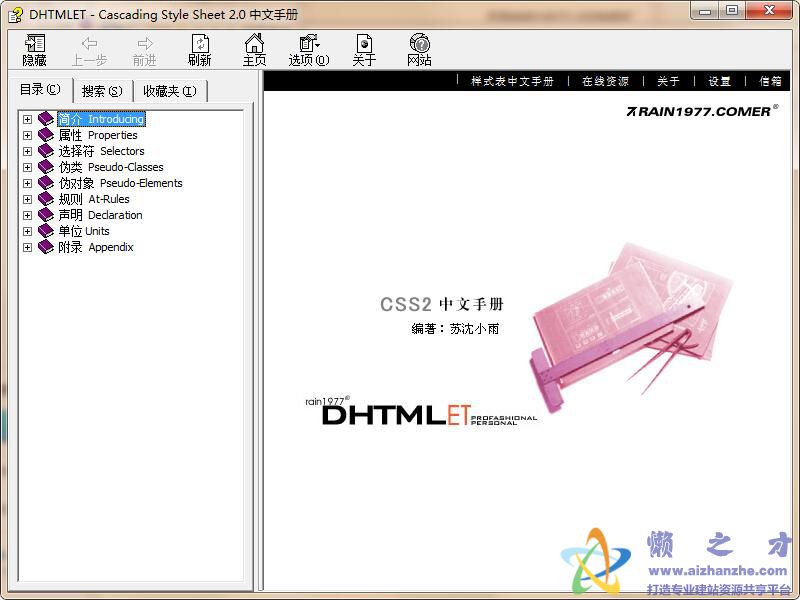Screen dimensions: 800x600
Task: Click the pink blueprint cover illustration
Action: click(631, 327)
